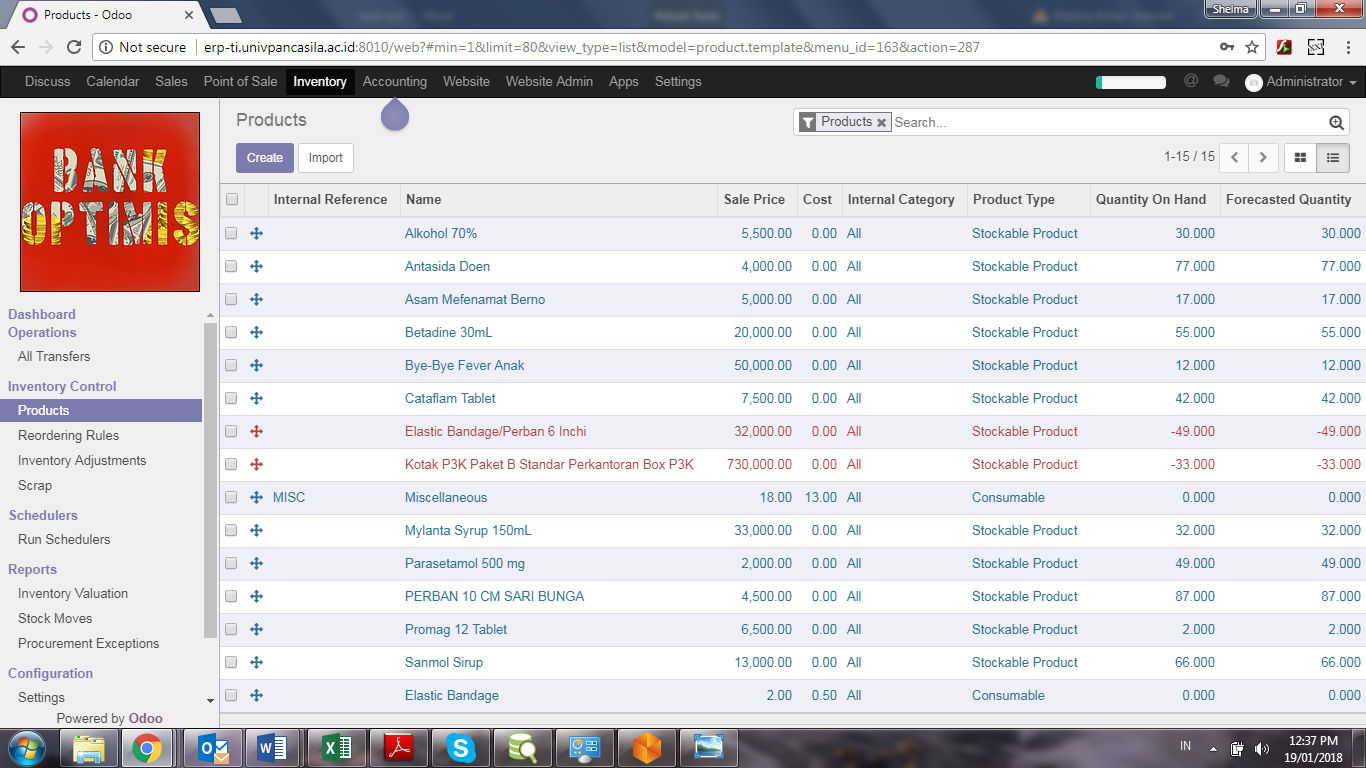Go to next page arrow
1366x768 pixels.
1263,158
